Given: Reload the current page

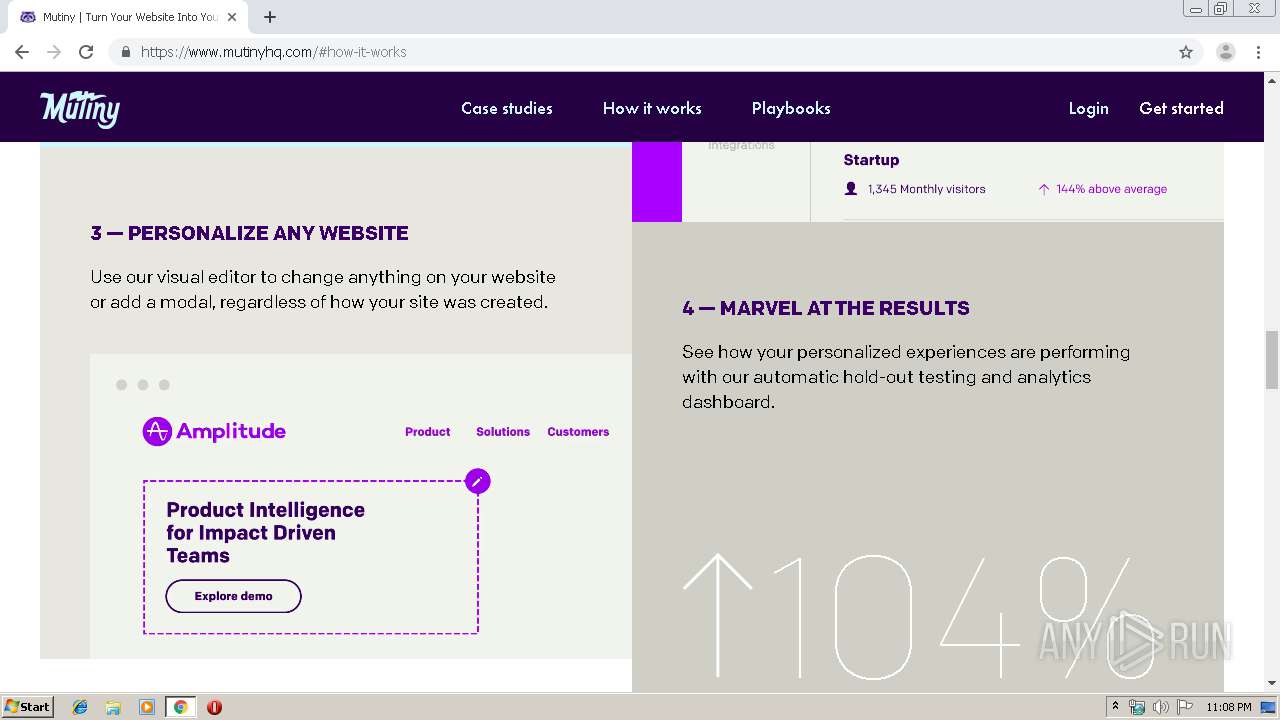Looking at the screenshot, I should tap(86, 52).
